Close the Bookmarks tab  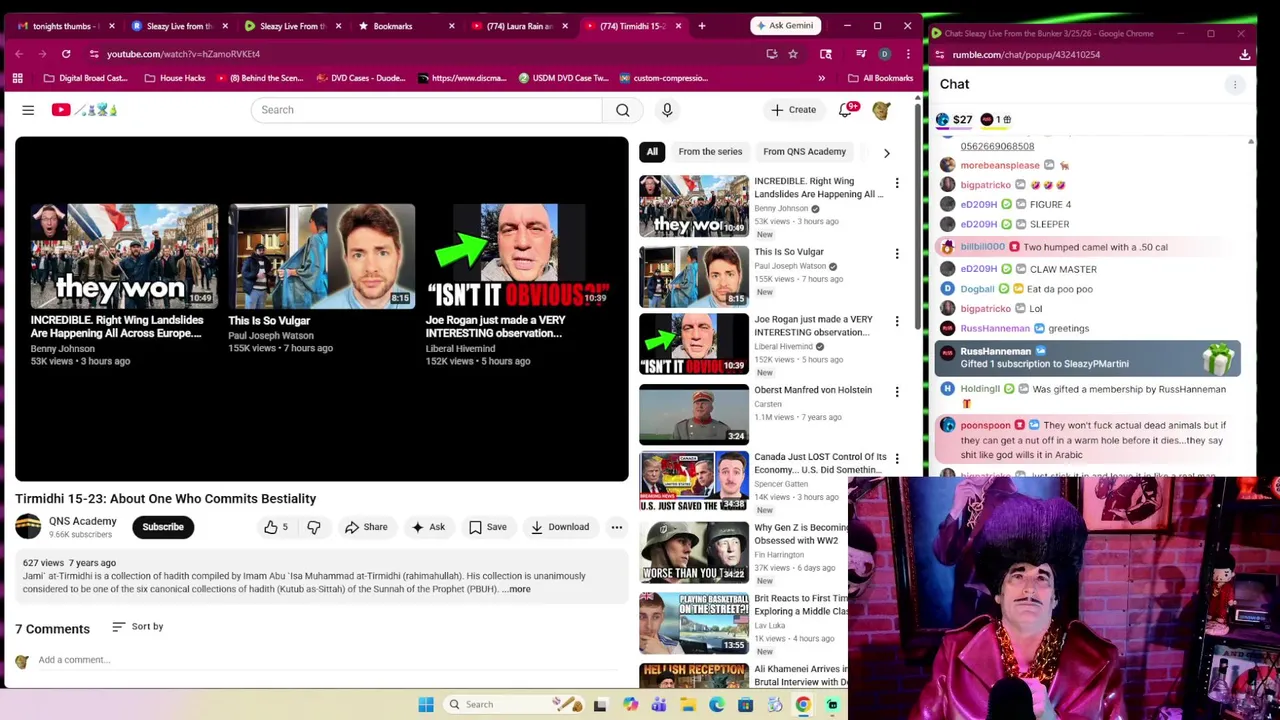452,26
